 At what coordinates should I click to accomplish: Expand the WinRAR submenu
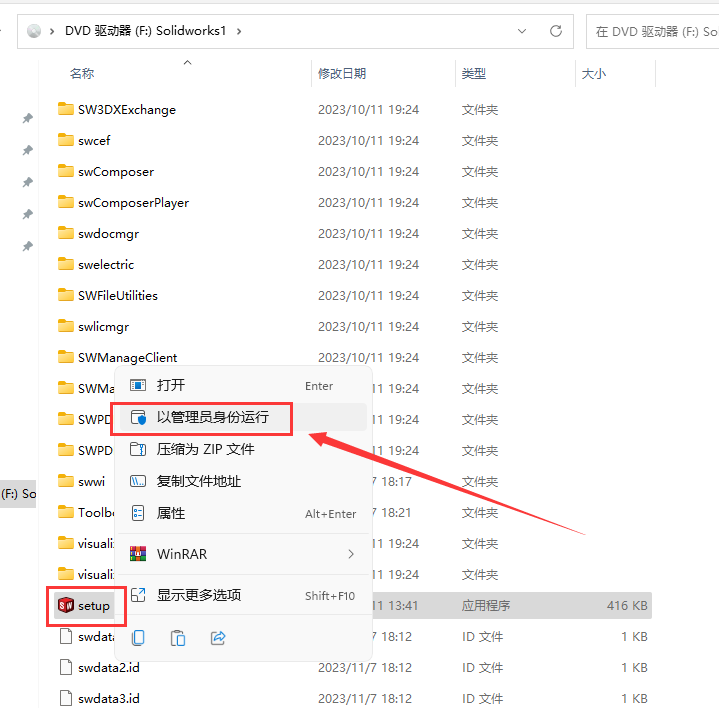pos(351,554)
